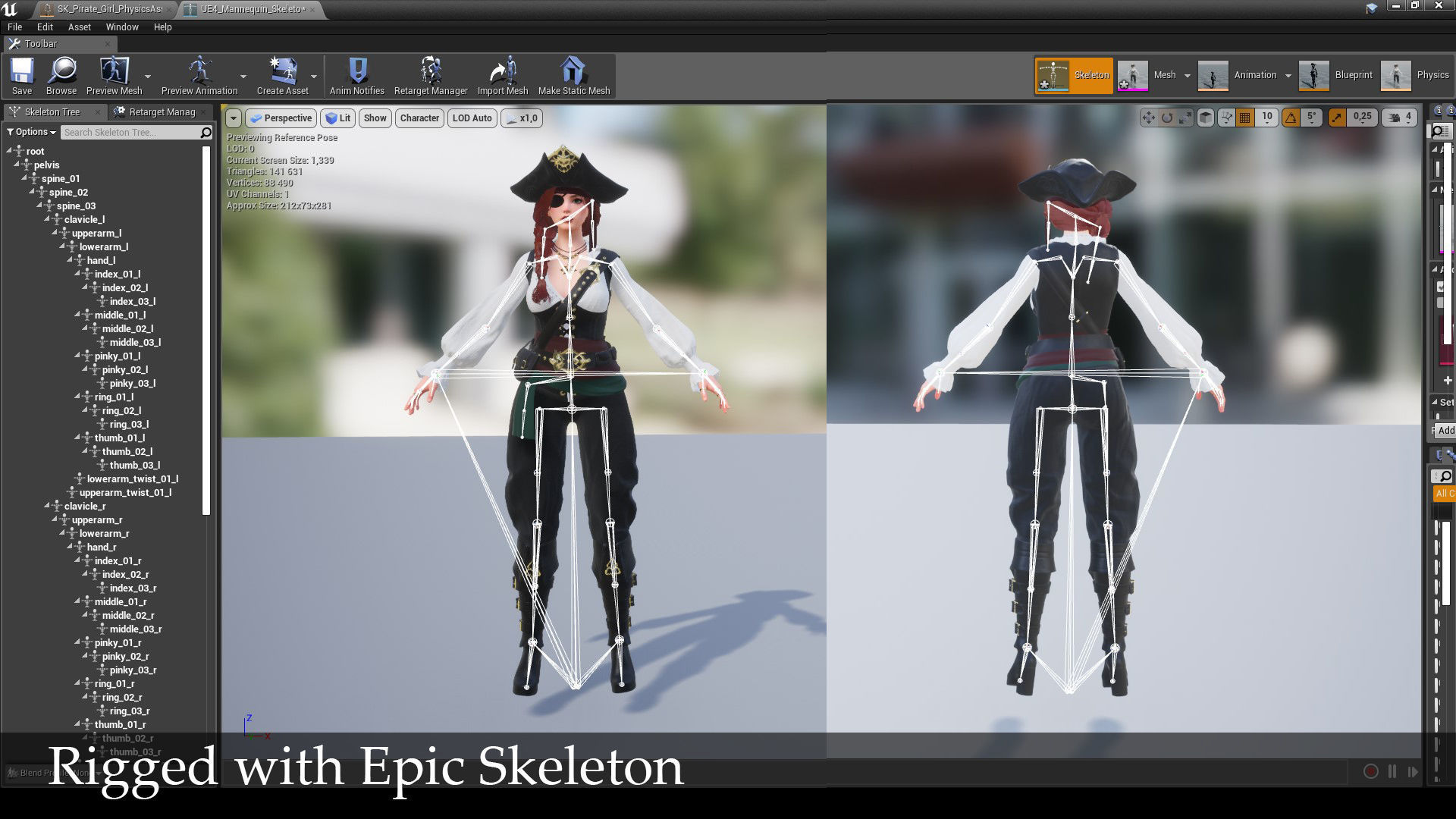Viewport: 1456px width, 819px height.
Task: Click the pause playback button
Action: [x=1392, y=771]
